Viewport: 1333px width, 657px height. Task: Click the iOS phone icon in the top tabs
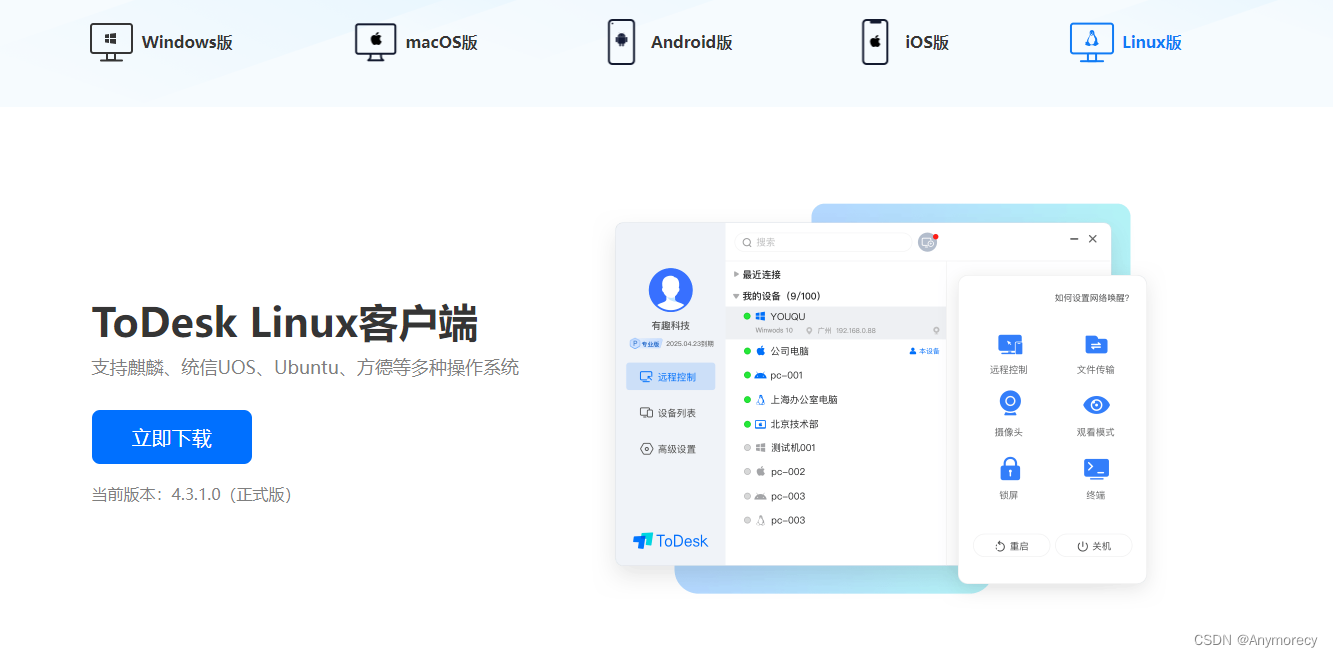[875, 42]
